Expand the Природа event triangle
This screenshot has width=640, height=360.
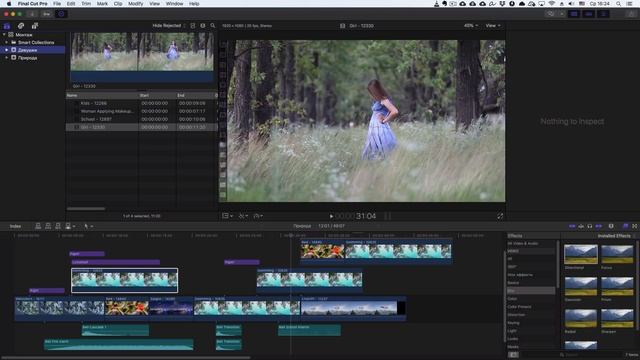click(x=7, y=58)
